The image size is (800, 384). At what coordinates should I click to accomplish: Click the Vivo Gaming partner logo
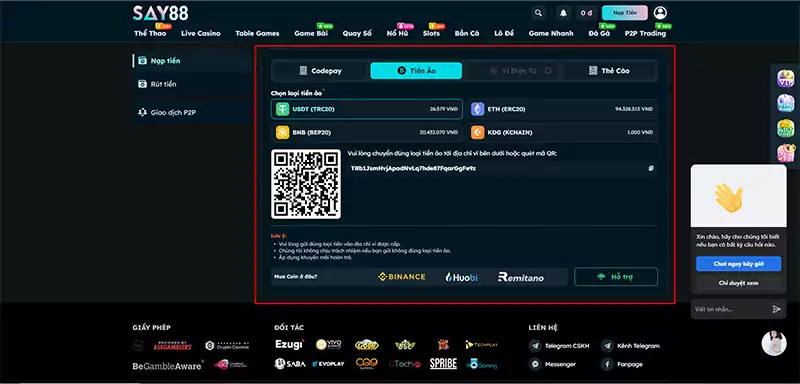(329, 345)
